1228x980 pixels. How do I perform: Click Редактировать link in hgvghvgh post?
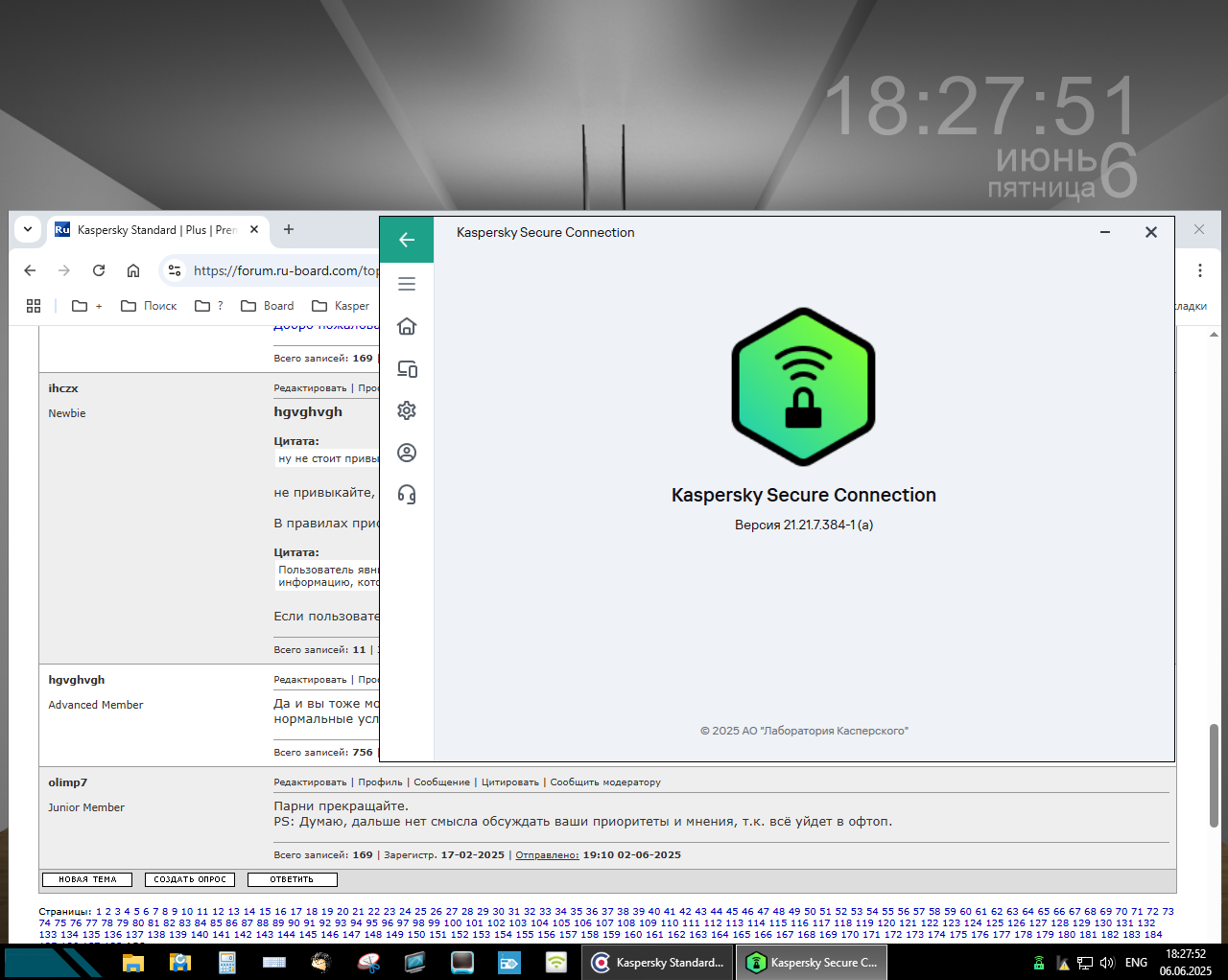click(x=310, y=680)
